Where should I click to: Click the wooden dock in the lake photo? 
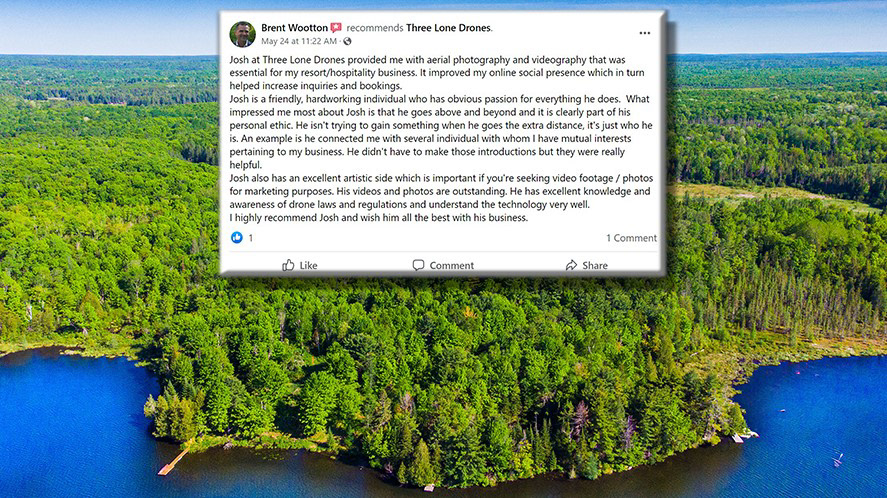[175, 460]
